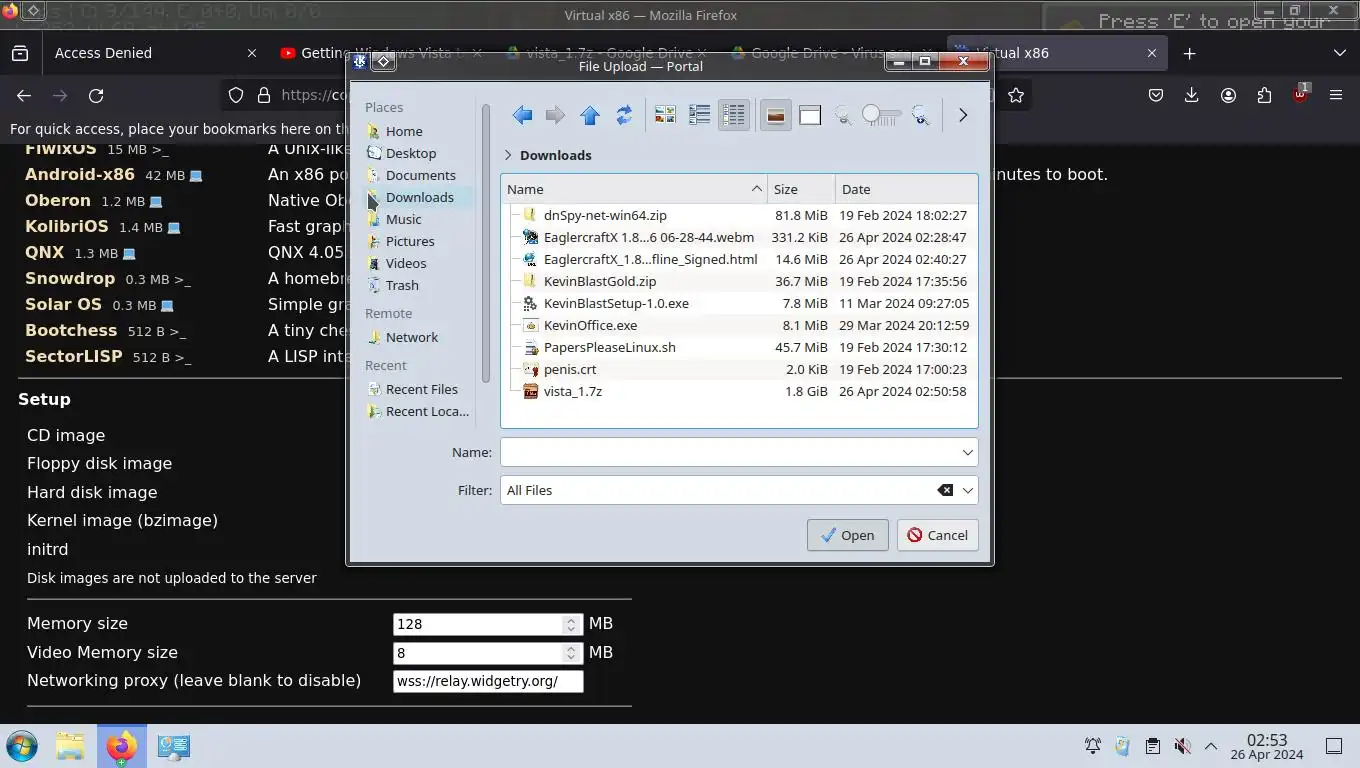Switch to icons view mode

click(x=665, y=116)
